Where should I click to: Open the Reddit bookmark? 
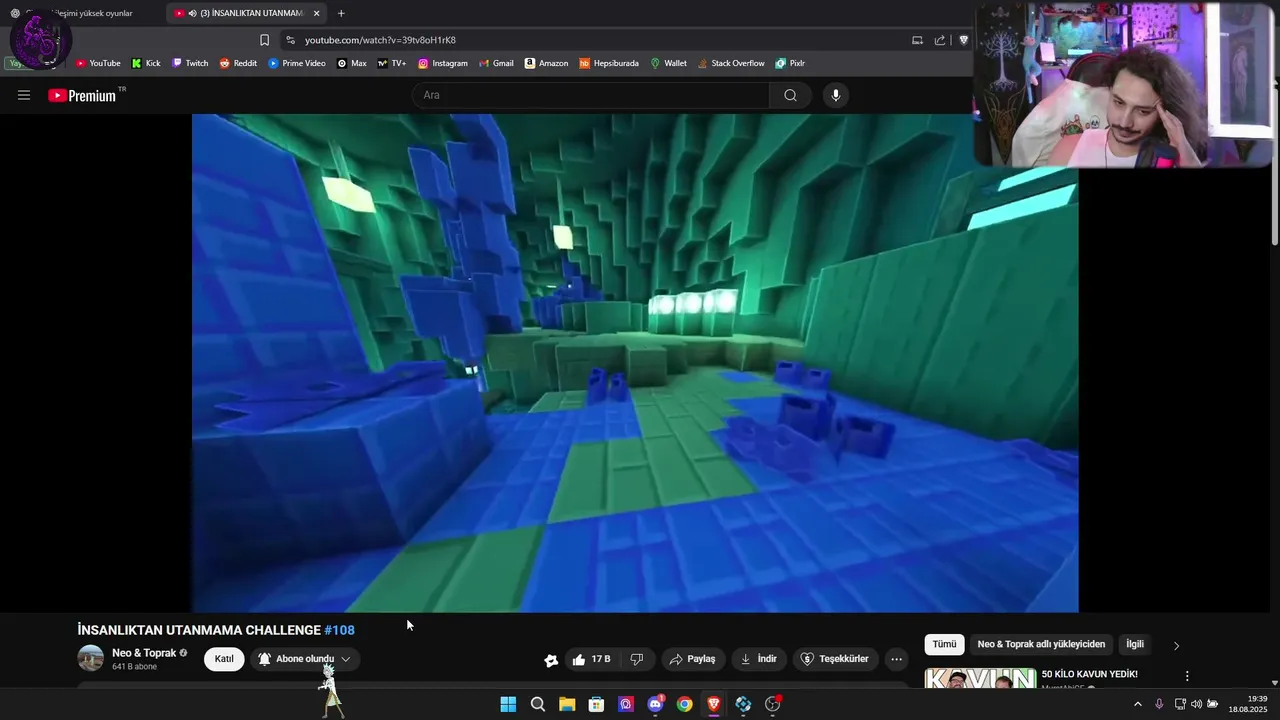[x=238, y=63]
